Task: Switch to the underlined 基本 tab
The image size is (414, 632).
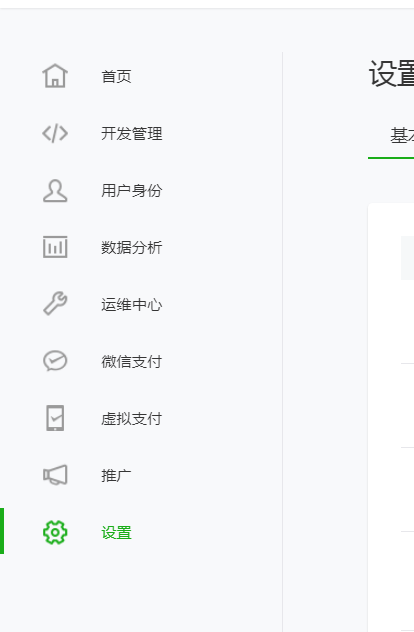Action: click(x=402, y=135)
